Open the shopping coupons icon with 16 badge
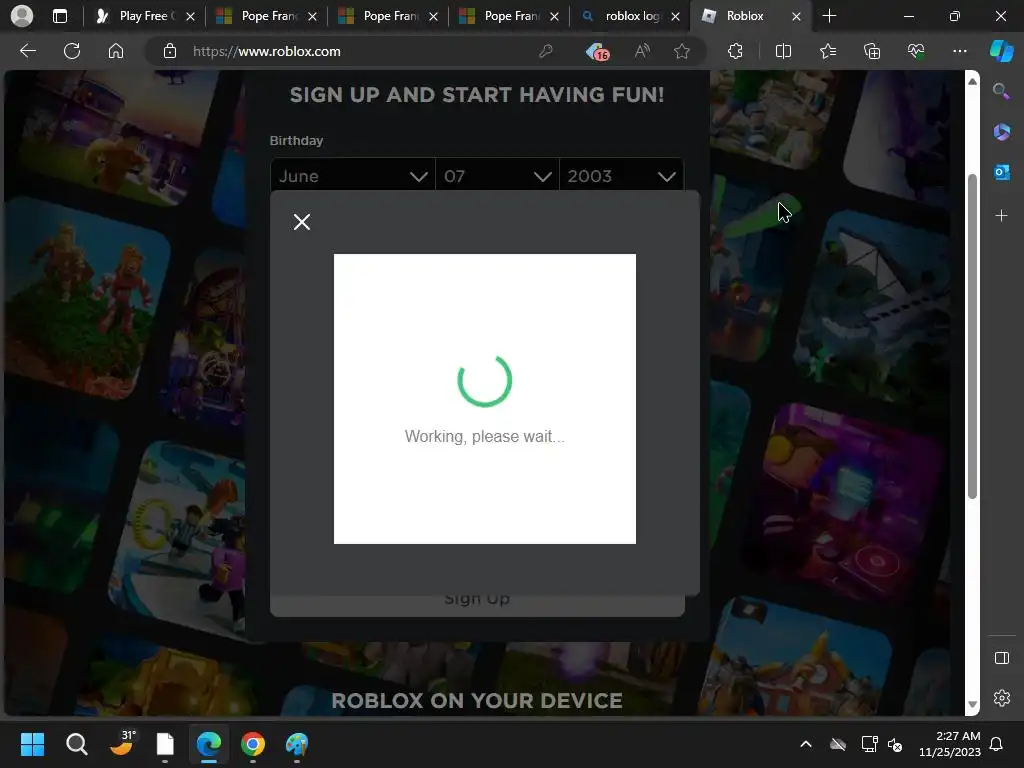This screenshot has width=1024, height=768. pos(597,51)
